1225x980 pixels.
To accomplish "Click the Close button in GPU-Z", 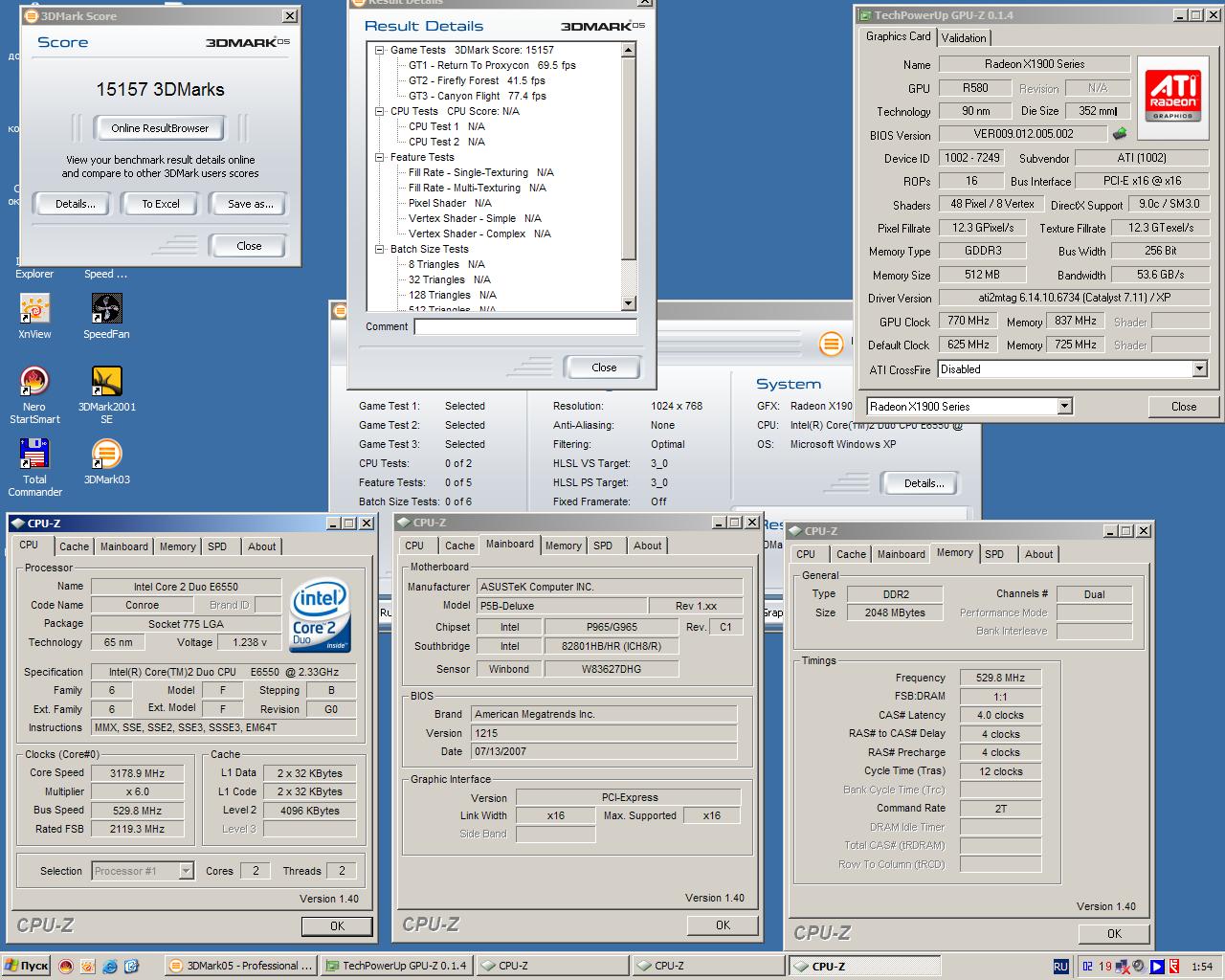I will pyautogui.click(x=1184, y=407).
